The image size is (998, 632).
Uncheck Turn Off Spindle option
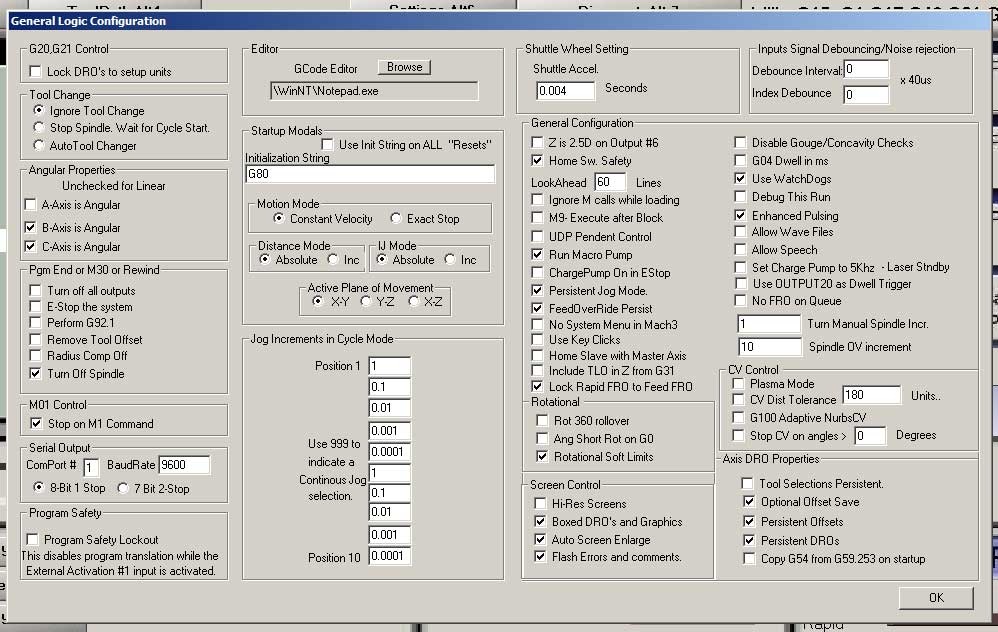coord(36,374)
